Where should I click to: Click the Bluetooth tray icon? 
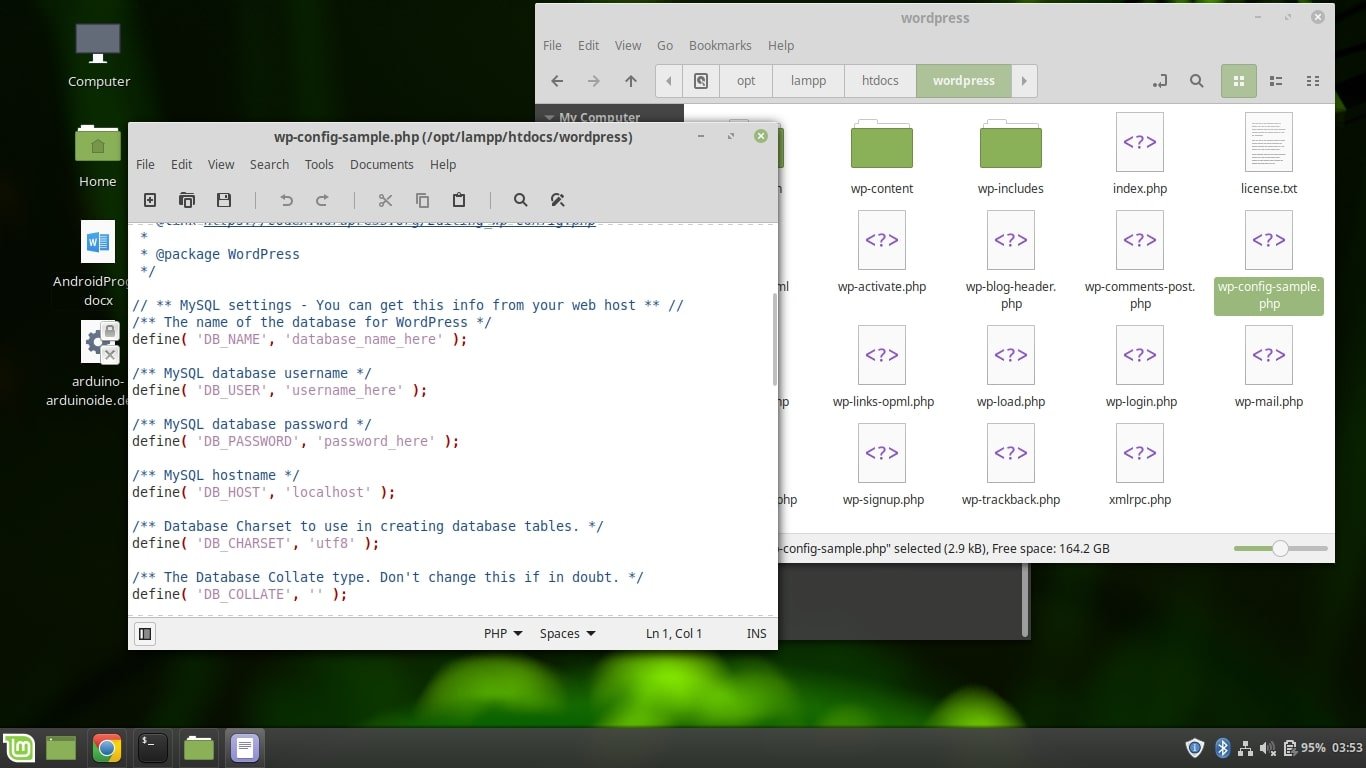[x=1221, y=747]
